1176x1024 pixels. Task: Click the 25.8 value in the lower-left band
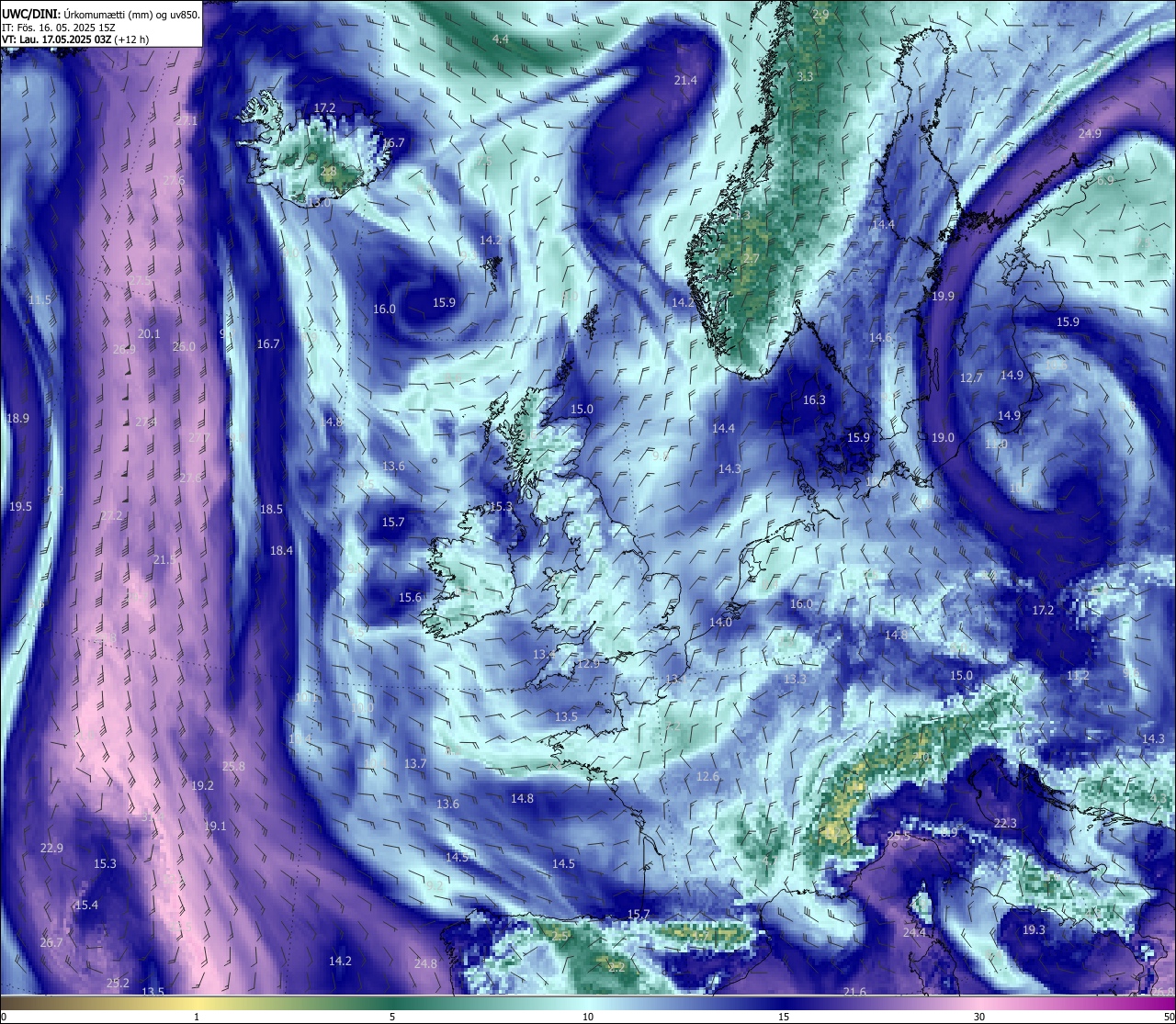[x=233, y=766]
